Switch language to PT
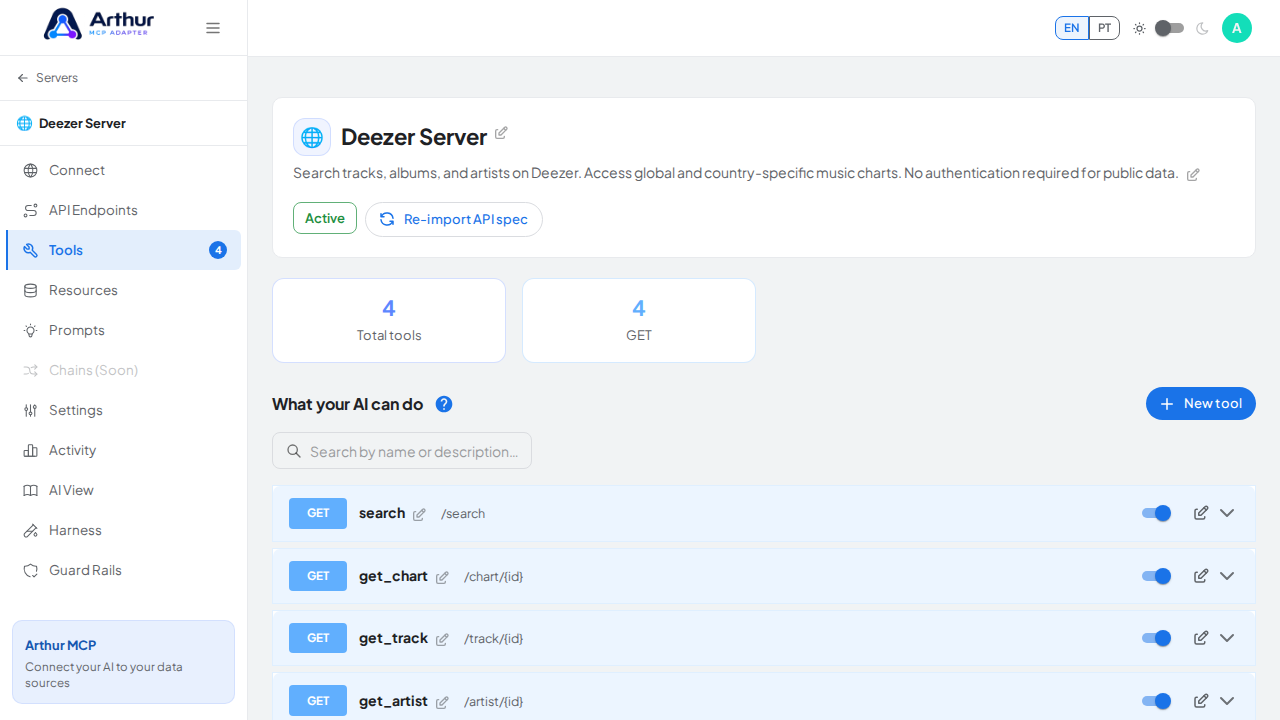 click(x=1104, y=28)
